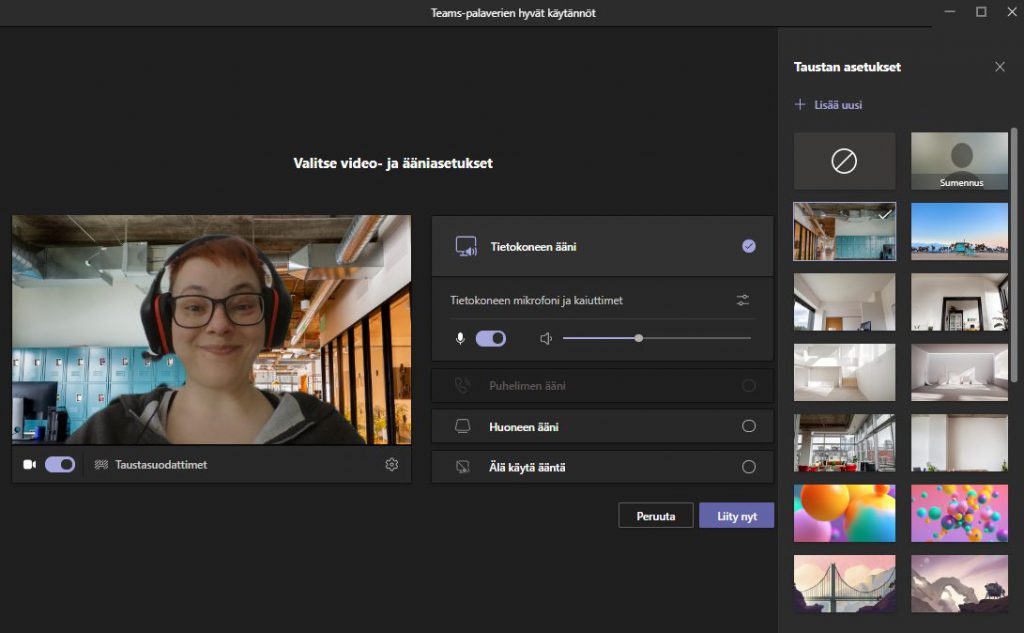The width and height of the screenshot is (1024, 633).
Task: Select Puhelimen ääni radio option
Action: click(748, 385)
